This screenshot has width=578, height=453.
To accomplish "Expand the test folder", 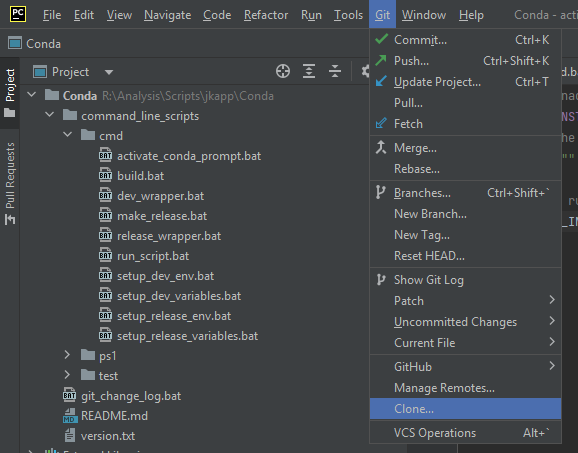I will click(67, 375).
